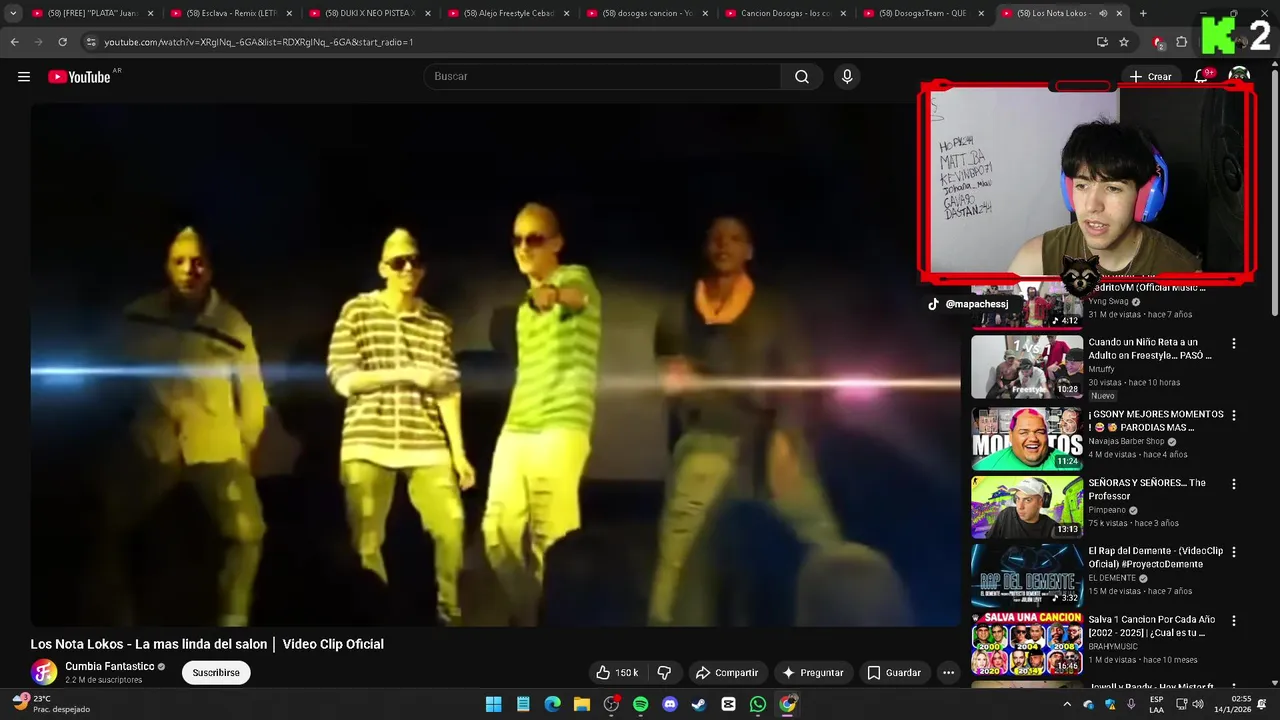Open 'Cuando un Niño Reta a un Adulto' thumbnail
Viewport: 1280px width, 720px height.
coord(1027,367)
